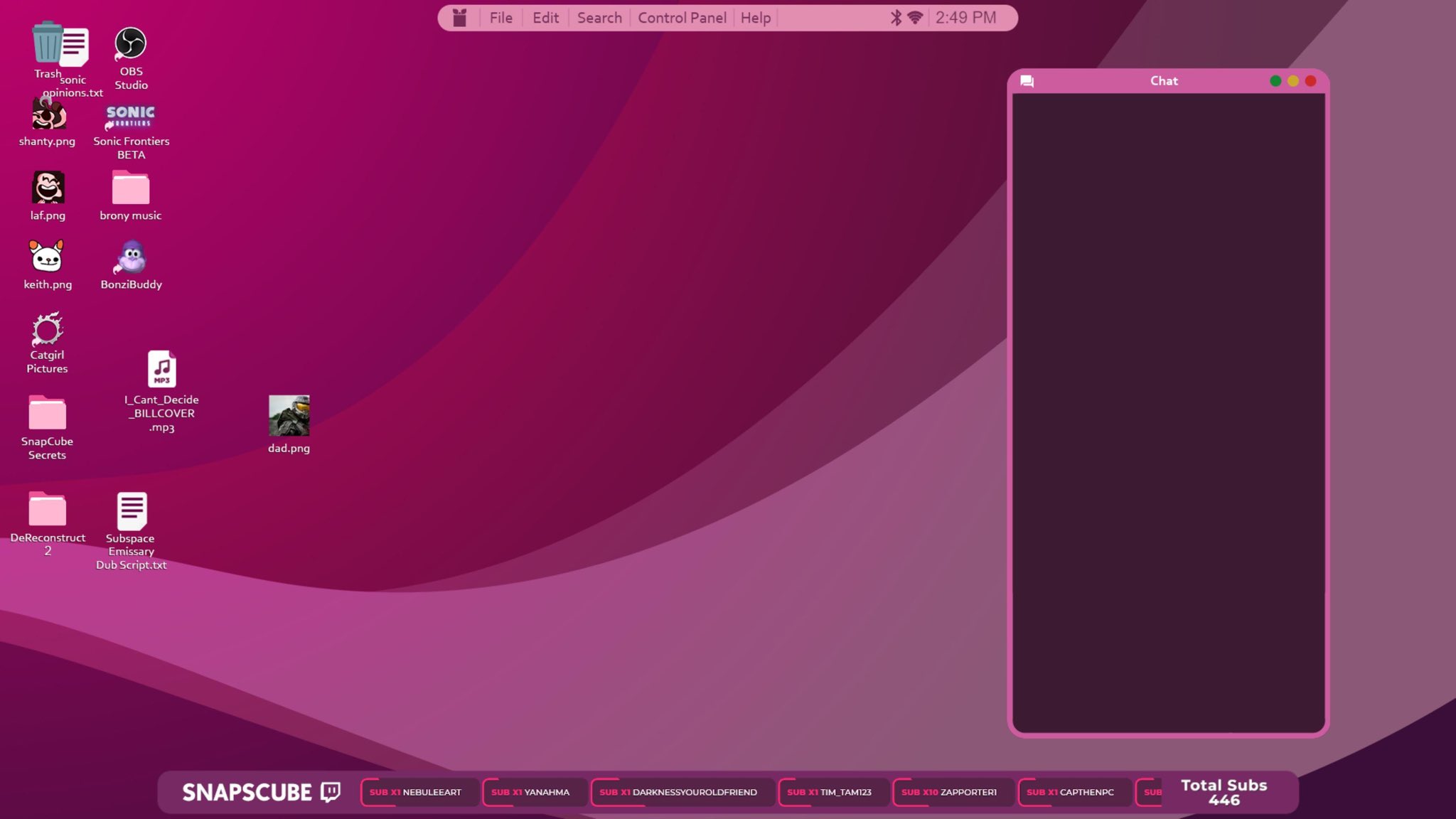Open the Trash icon on desktop
The width and height of the screenshot is (1456, 819).
[x=47, y=43]
